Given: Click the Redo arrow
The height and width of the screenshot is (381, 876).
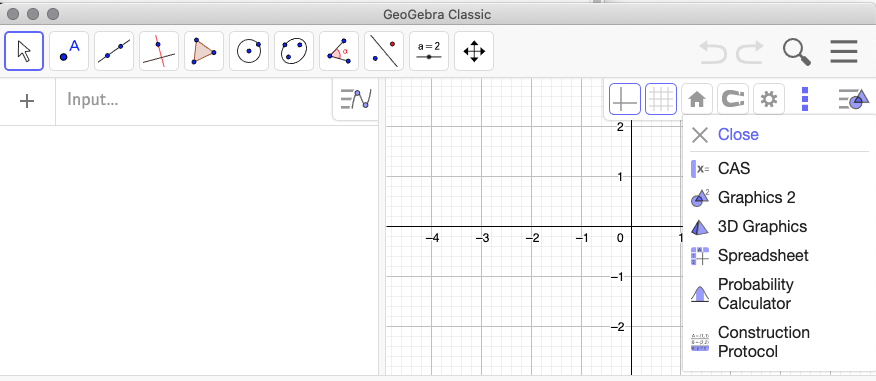Looking at the screenshot, I should [750, 52].
